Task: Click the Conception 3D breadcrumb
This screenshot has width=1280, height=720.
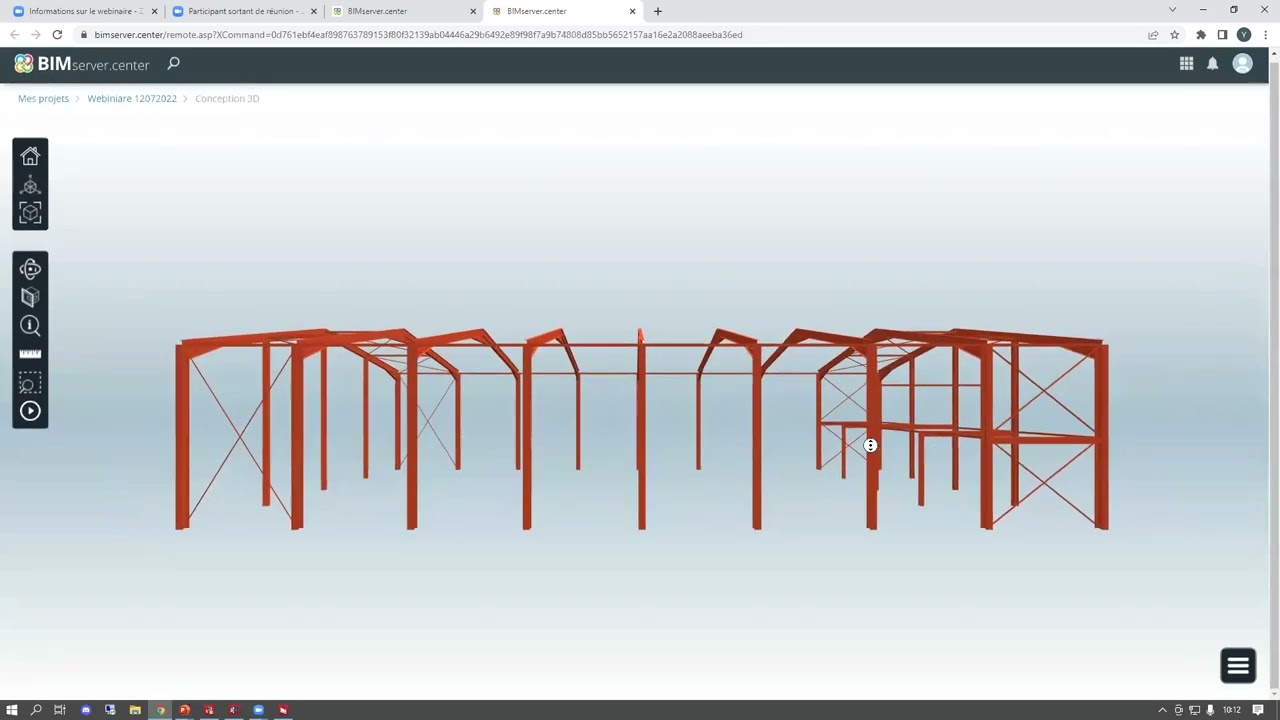Action: [x=227, y=98]
